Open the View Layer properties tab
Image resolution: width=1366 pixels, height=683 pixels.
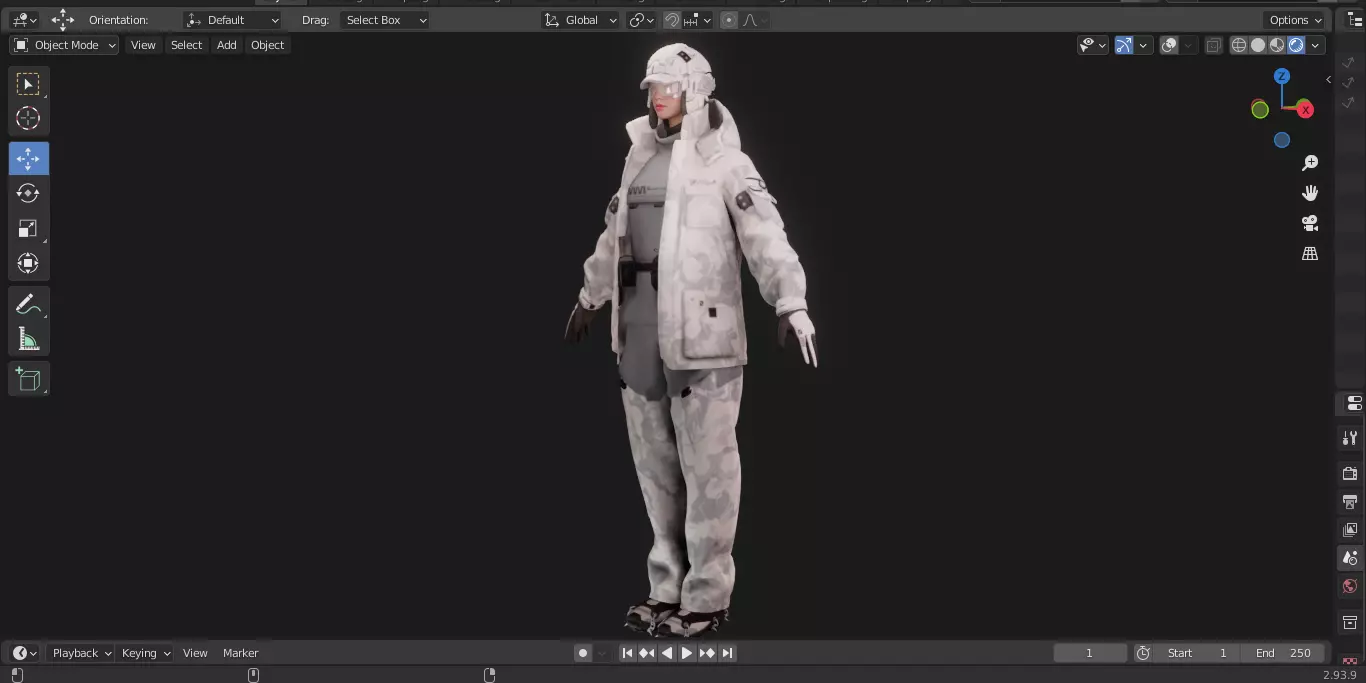[x=1350, y=529]
